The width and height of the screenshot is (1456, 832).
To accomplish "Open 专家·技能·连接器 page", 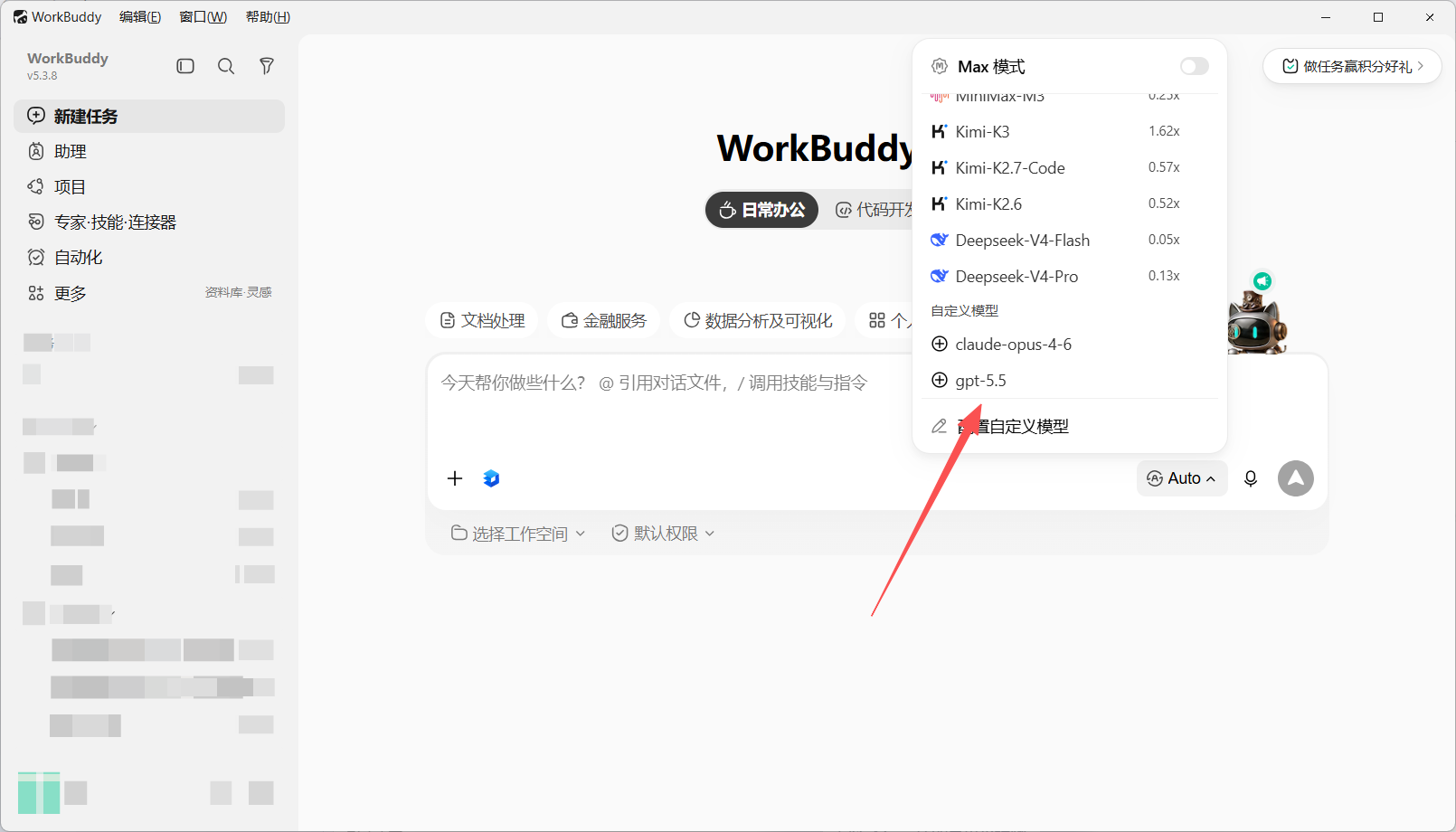I will pos(149,222).
